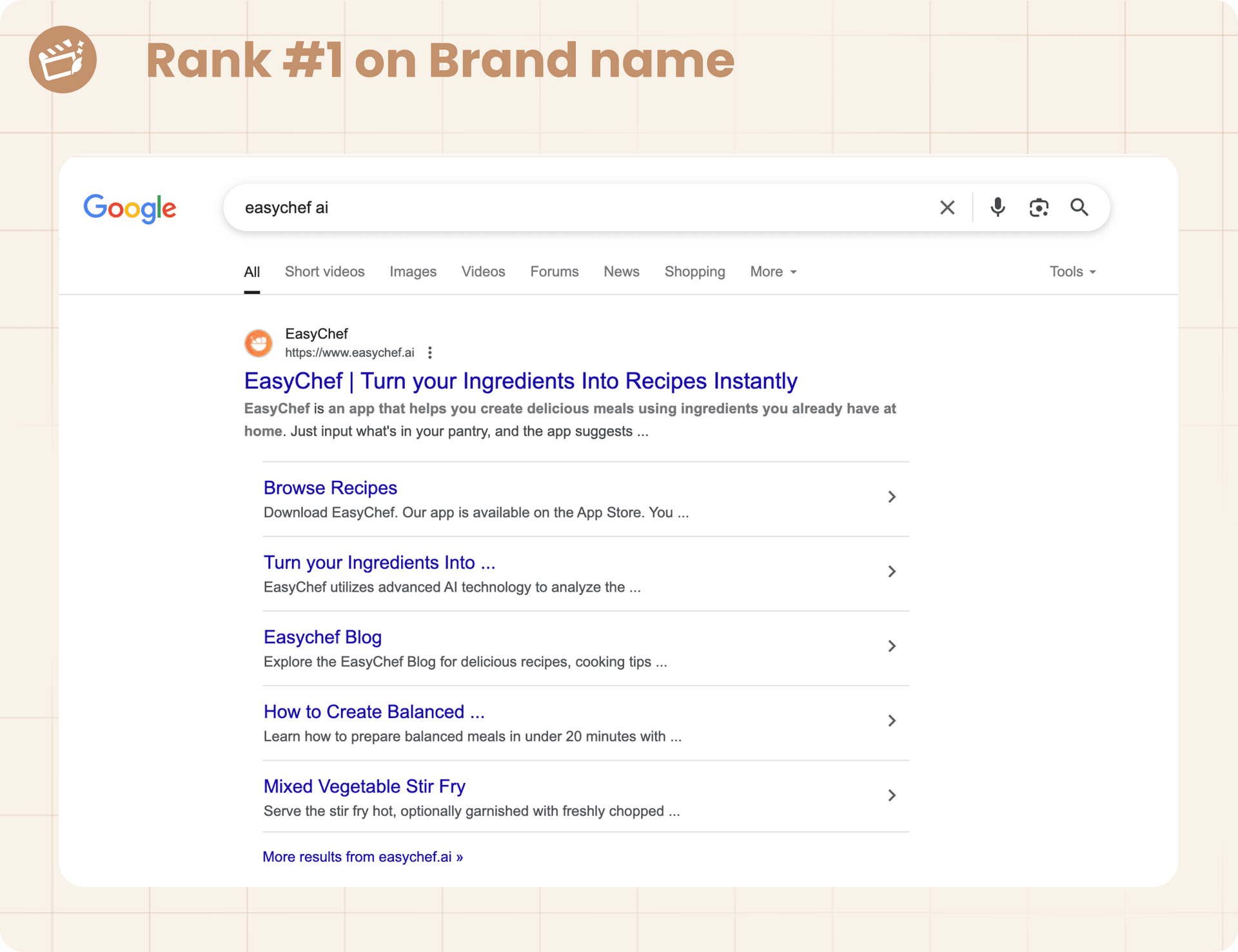Switch to the News tab
Image resolution: width=1238 pixels, height=952 pixels.
[621, 271]
